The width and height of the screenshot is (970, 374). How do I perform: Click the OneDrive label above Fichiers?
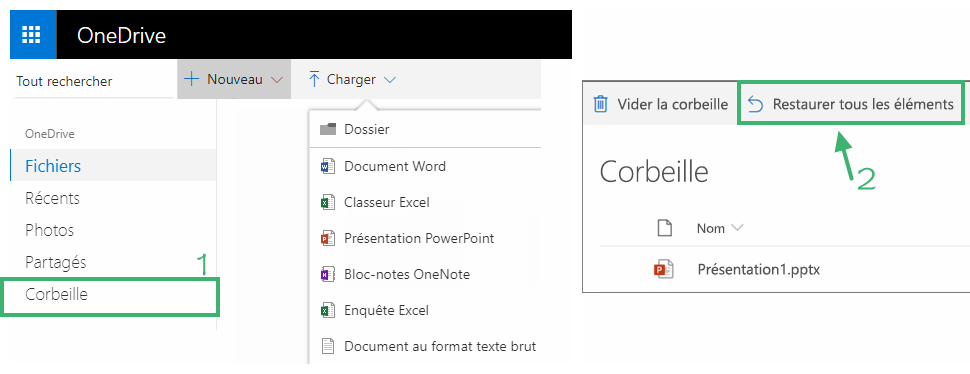click(49, 134)
